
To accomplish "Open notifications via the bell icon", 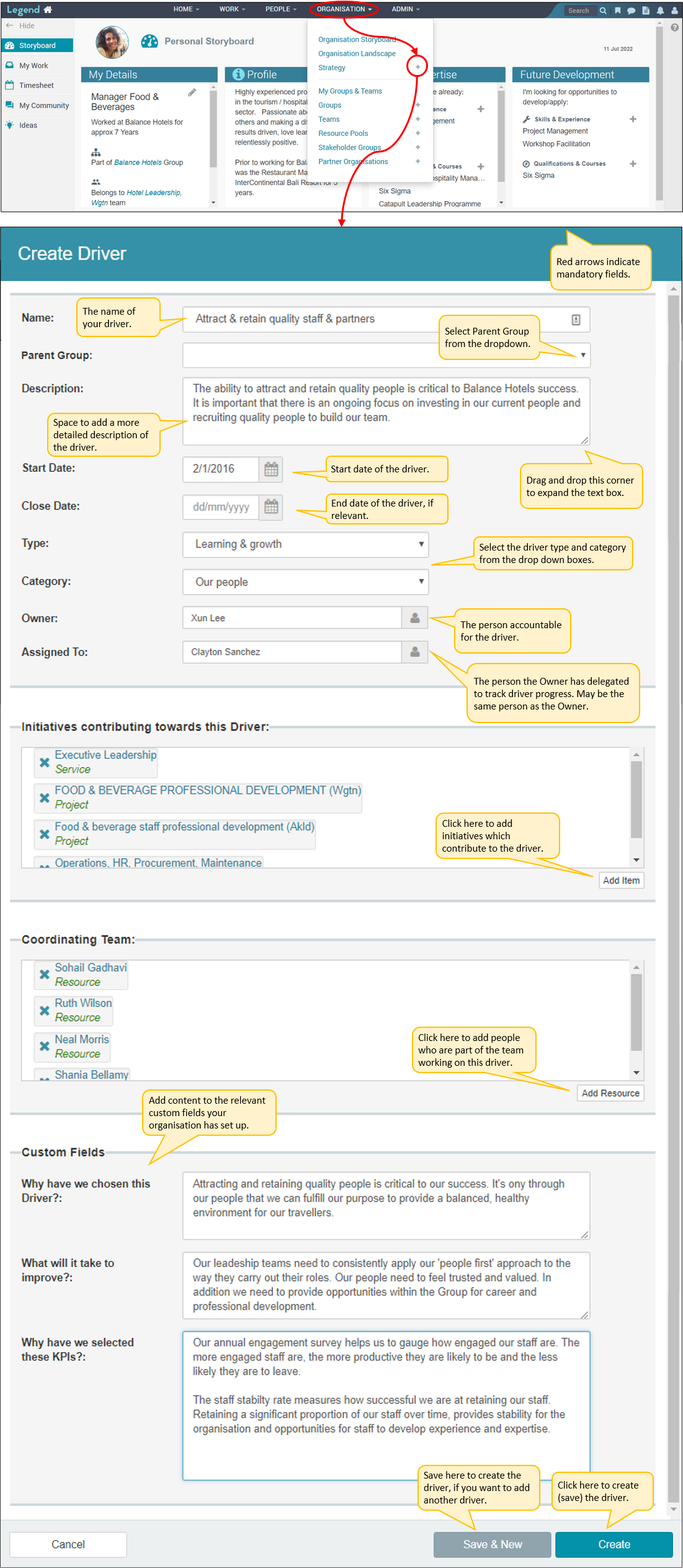I will 660,11.
